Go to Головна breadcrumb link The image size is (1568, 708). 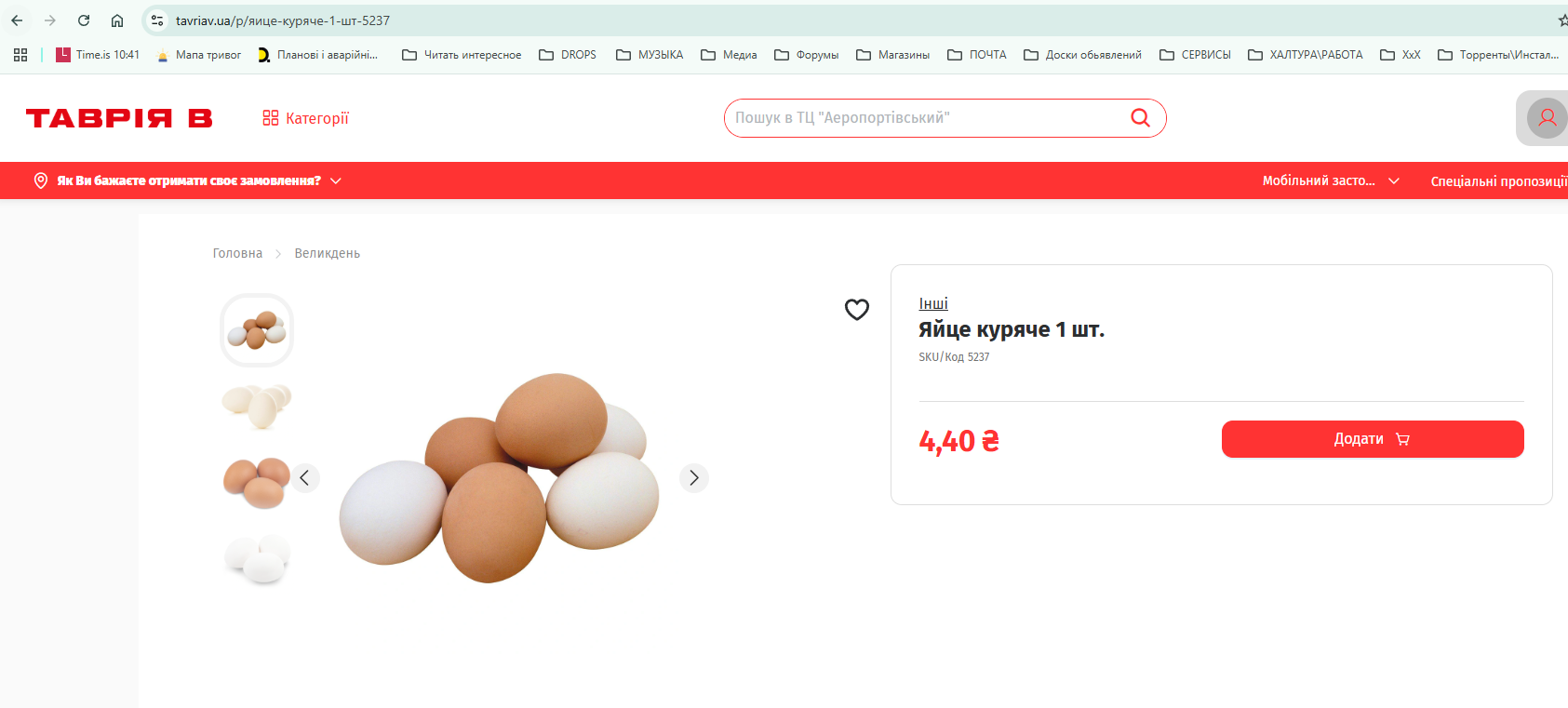click(x=237, y=253)
